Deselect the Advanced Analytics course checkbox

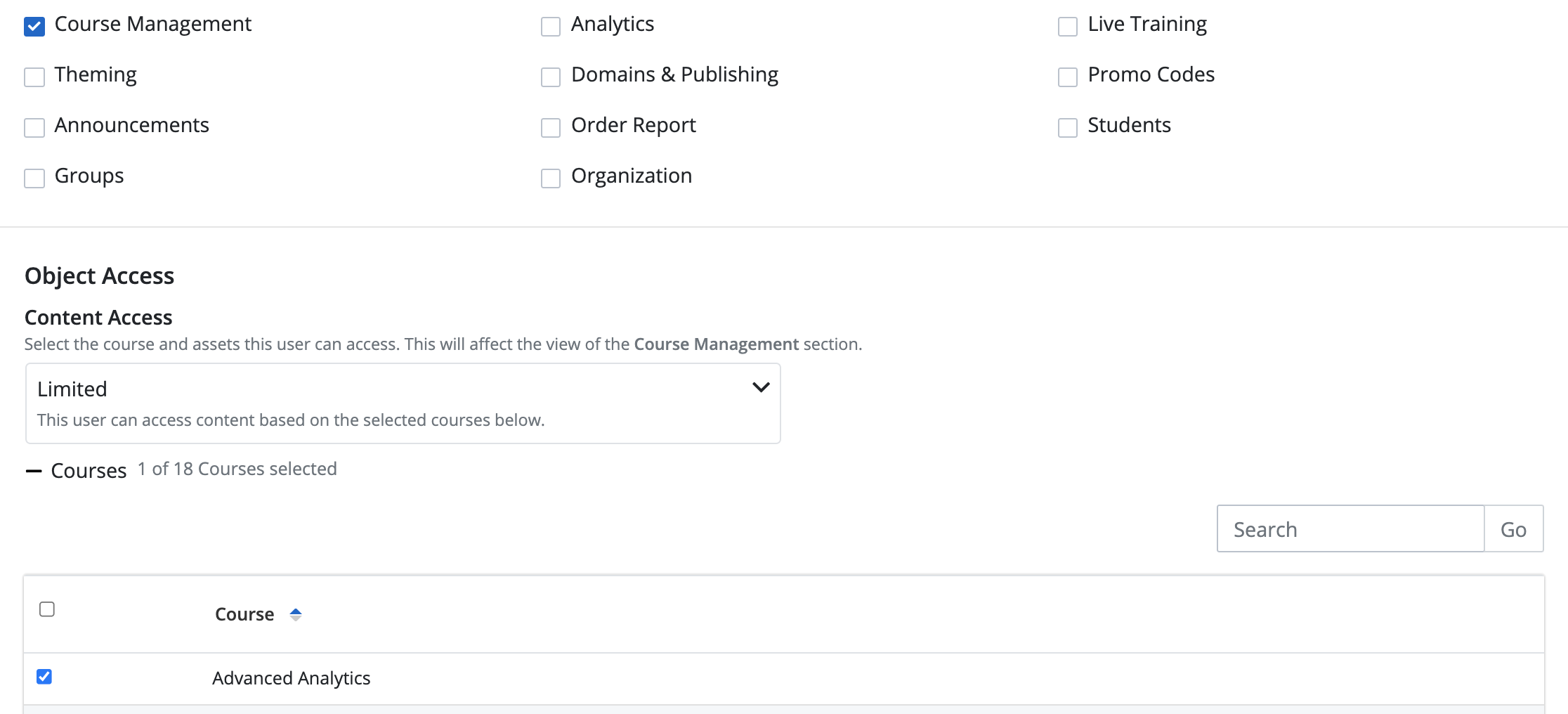tap(44, 677)
